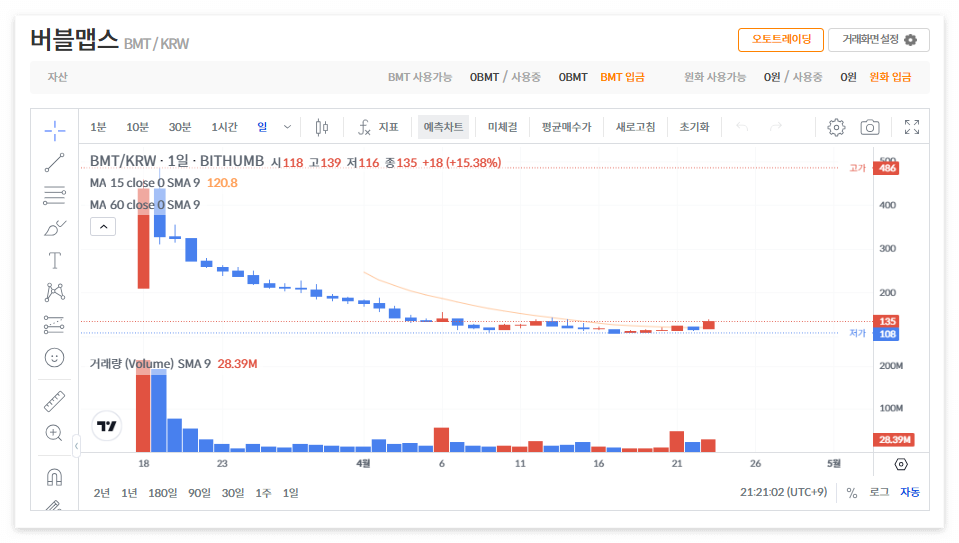Open chart settings gear
The height and width of the screenshot is (543, 959).
(x=836, y=127)
